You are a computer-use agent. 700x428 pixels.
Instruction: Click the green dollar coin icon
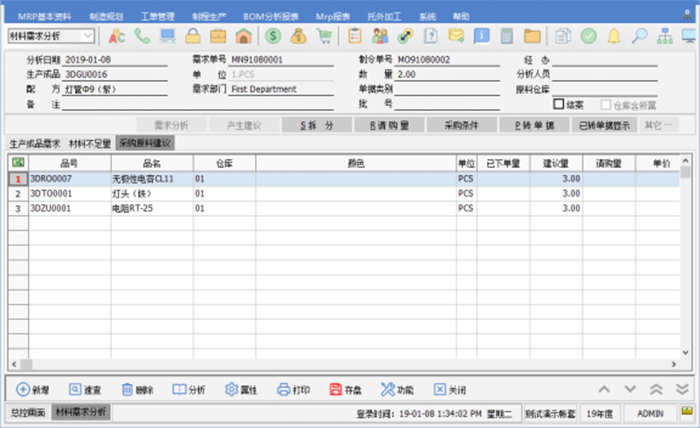(x=273, y=36)
